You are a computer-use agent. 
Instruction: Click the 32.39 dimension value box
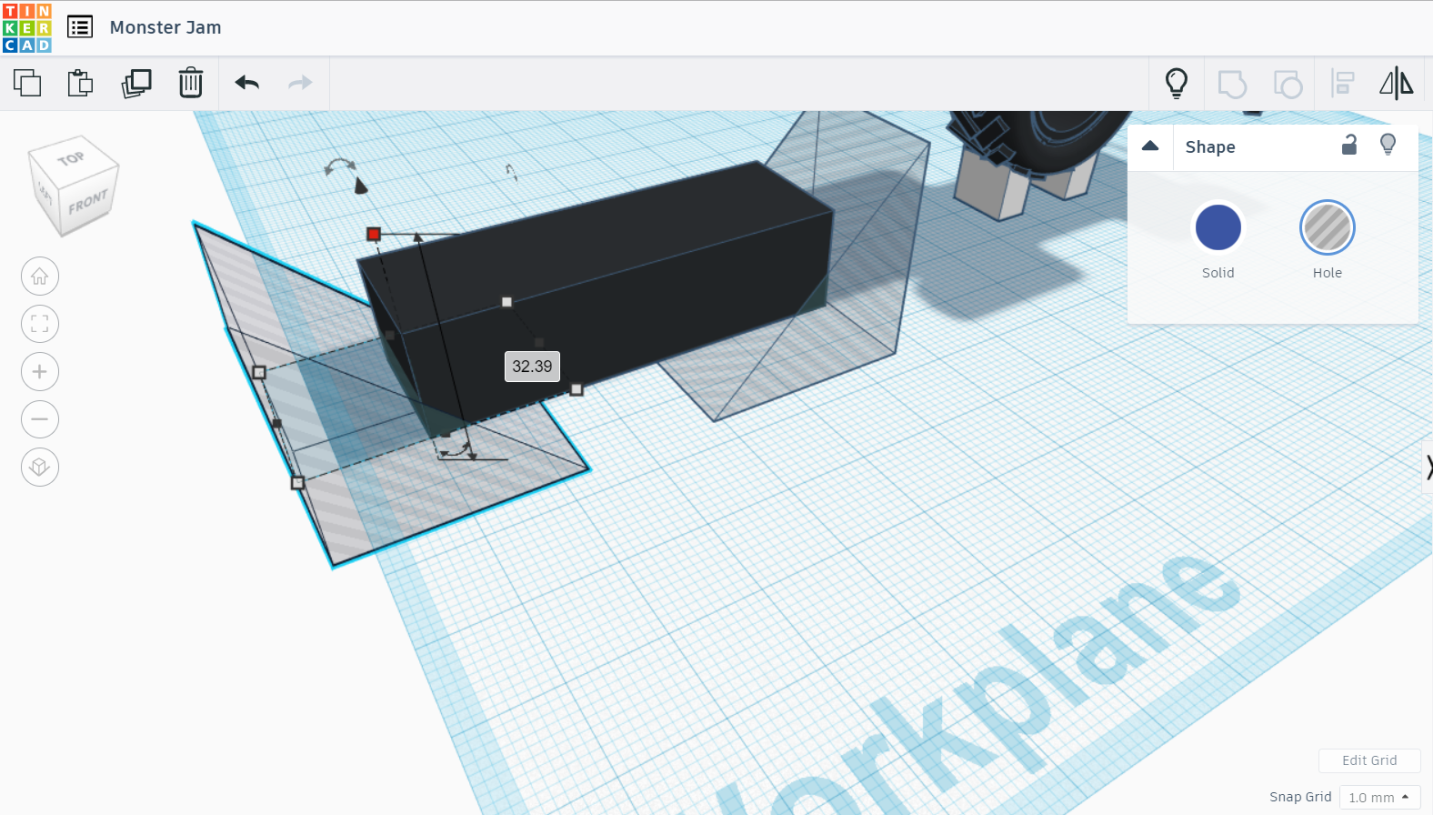(x=532, y=366)
